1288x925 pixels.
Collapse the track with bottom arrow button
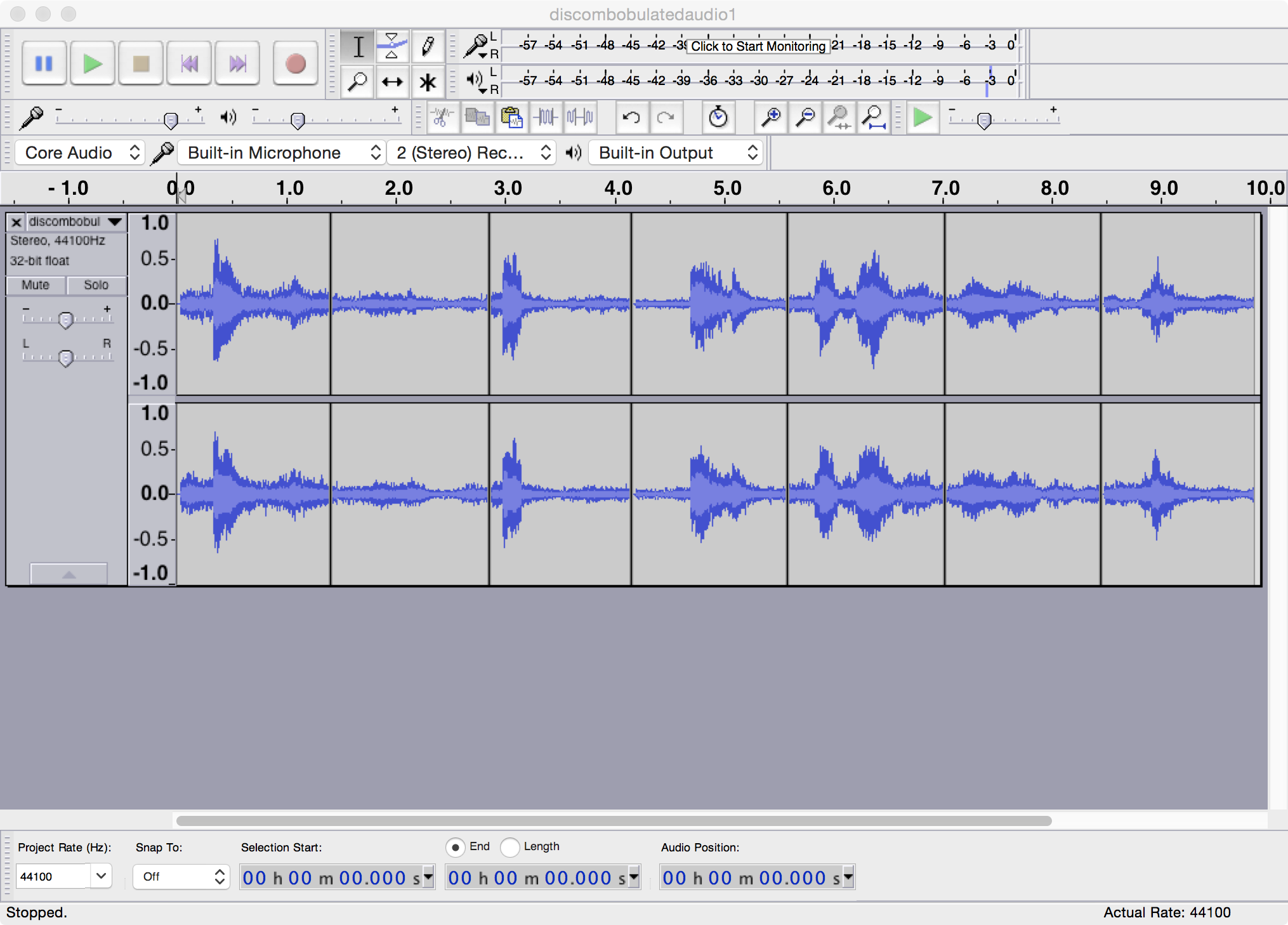click(x=69, y=574)
